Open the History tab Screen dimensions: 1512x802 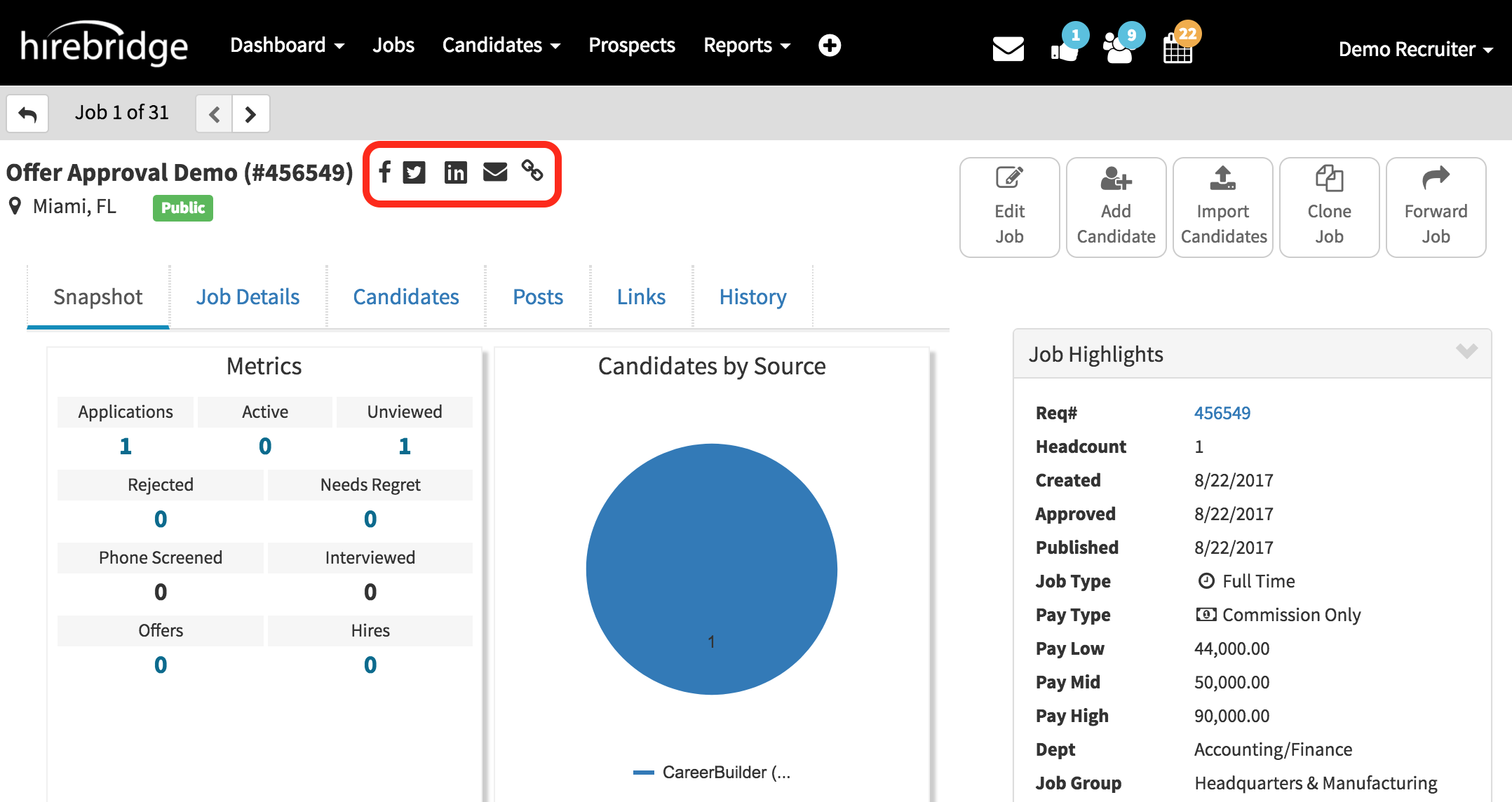(752, 297)
